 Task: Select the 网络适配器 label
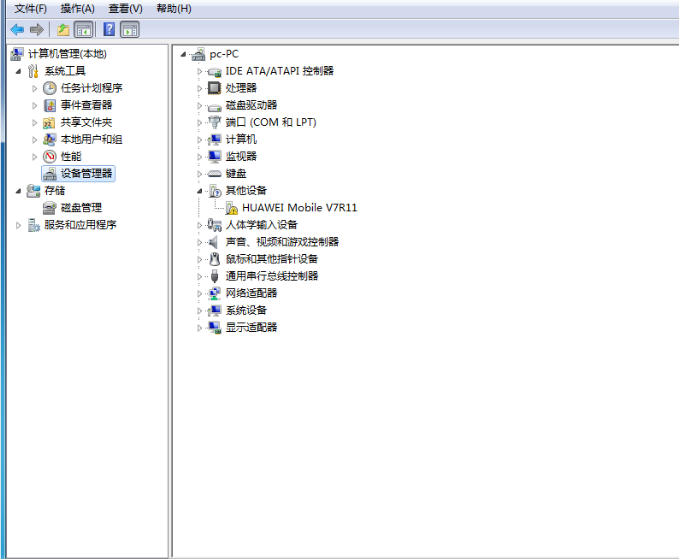pyautogui.click(x=251, y=293)
